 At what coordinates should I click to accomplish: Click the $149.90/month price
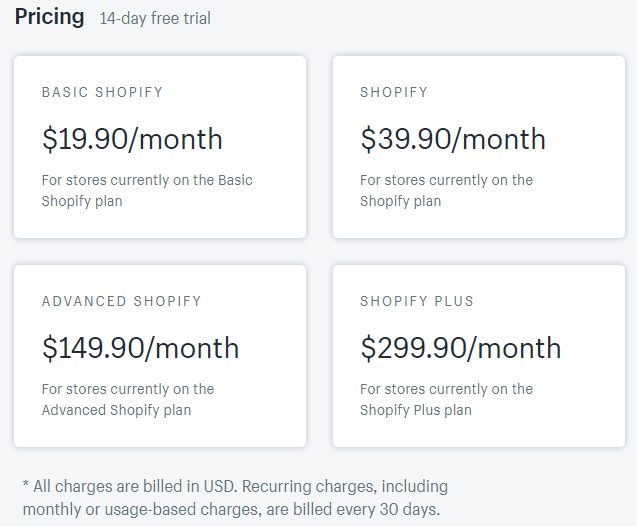coord(141,348)
